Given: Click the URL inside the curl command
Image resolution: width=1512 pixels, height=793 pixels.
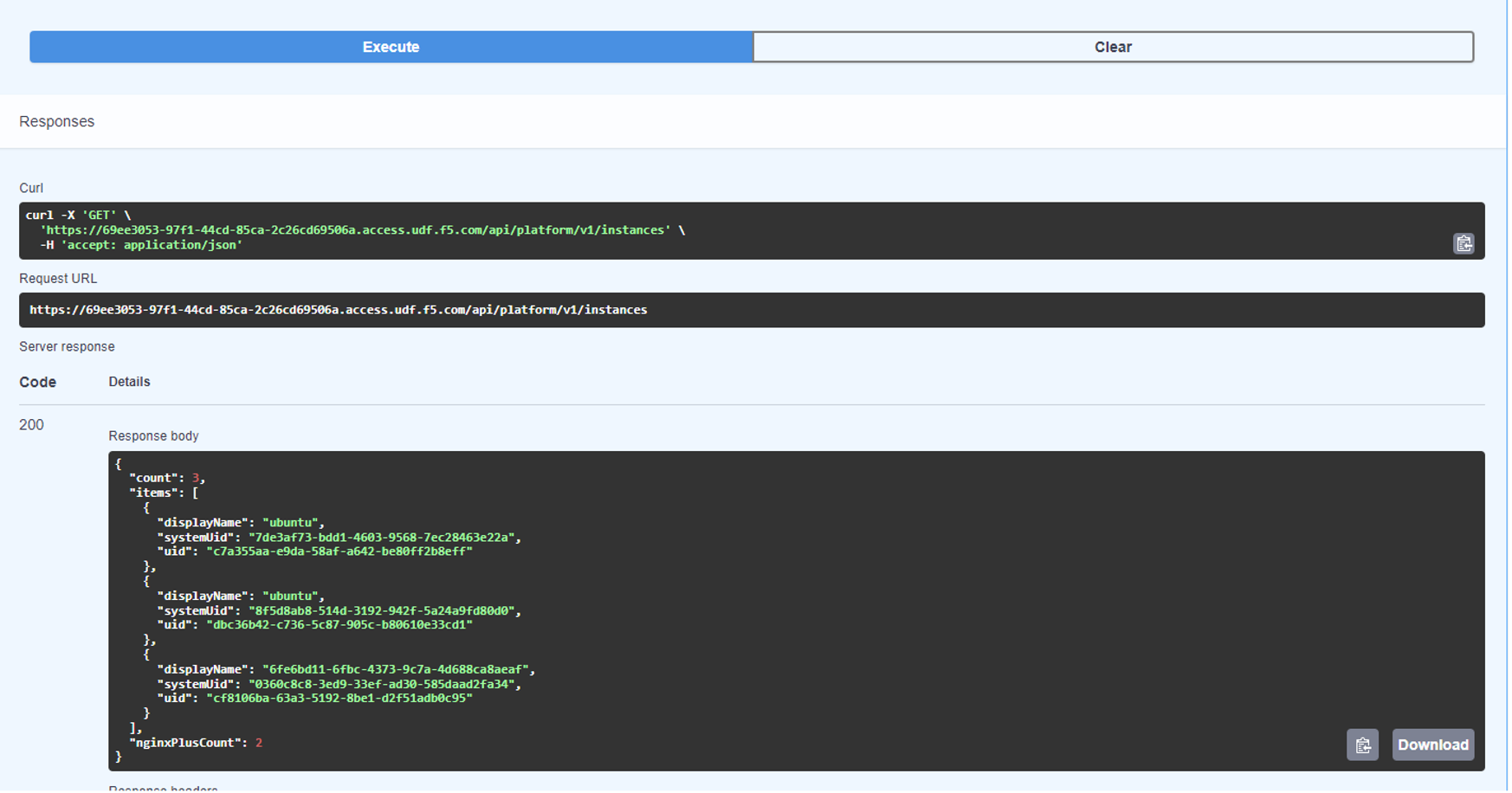Looking at the screenshot, I should [x=355, y=230].
